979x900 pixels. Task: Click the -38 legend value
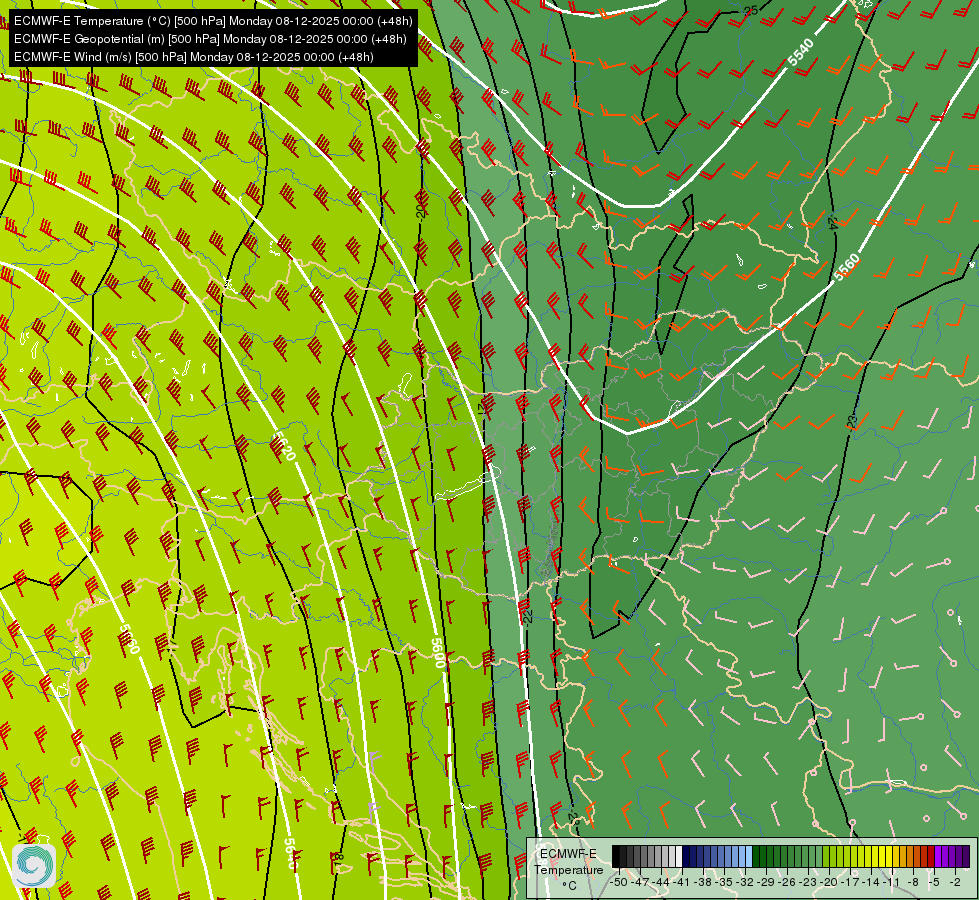coord(704,882)
